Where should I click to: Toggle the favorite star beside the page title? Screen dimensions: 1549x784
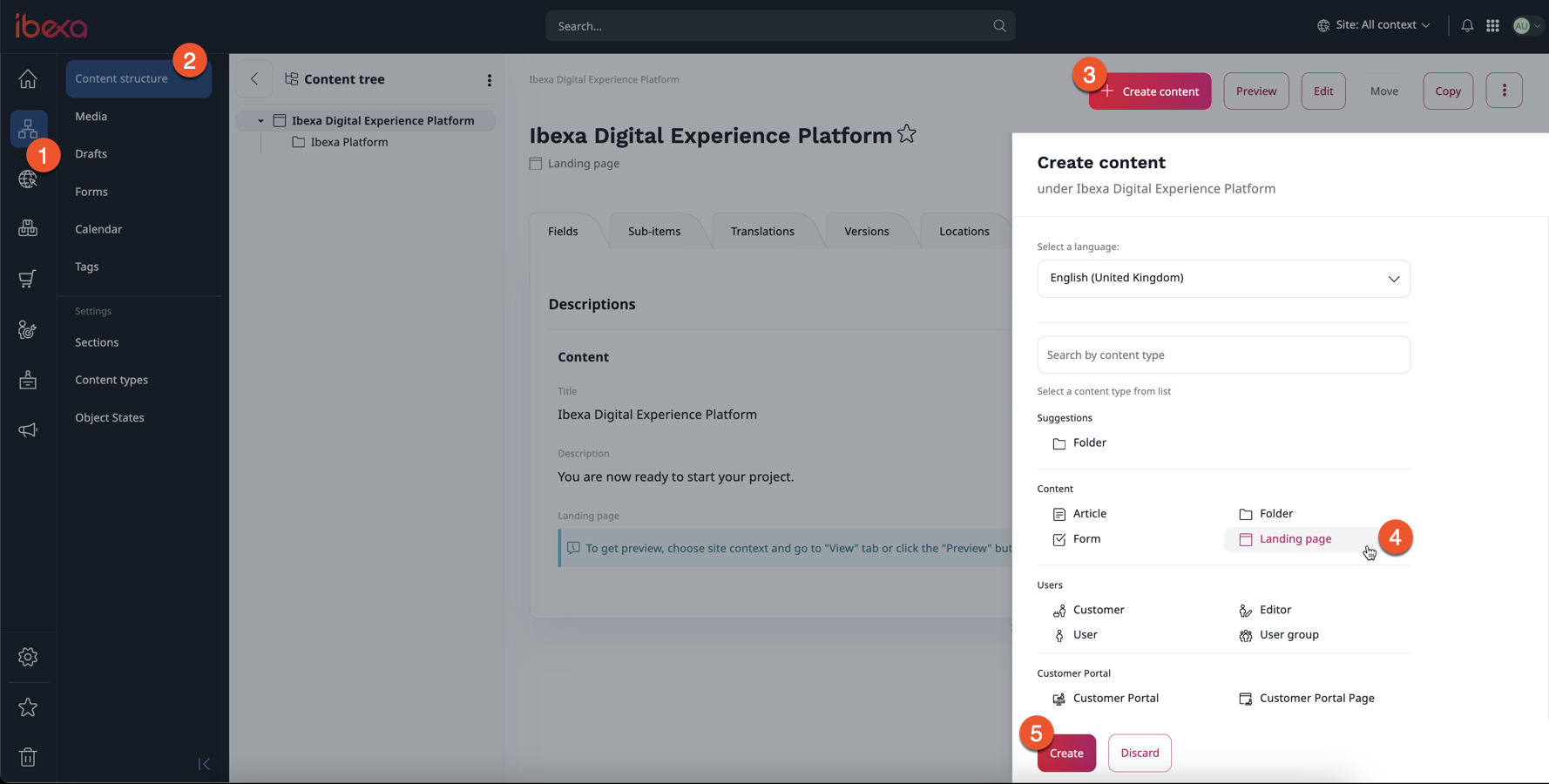907,133
